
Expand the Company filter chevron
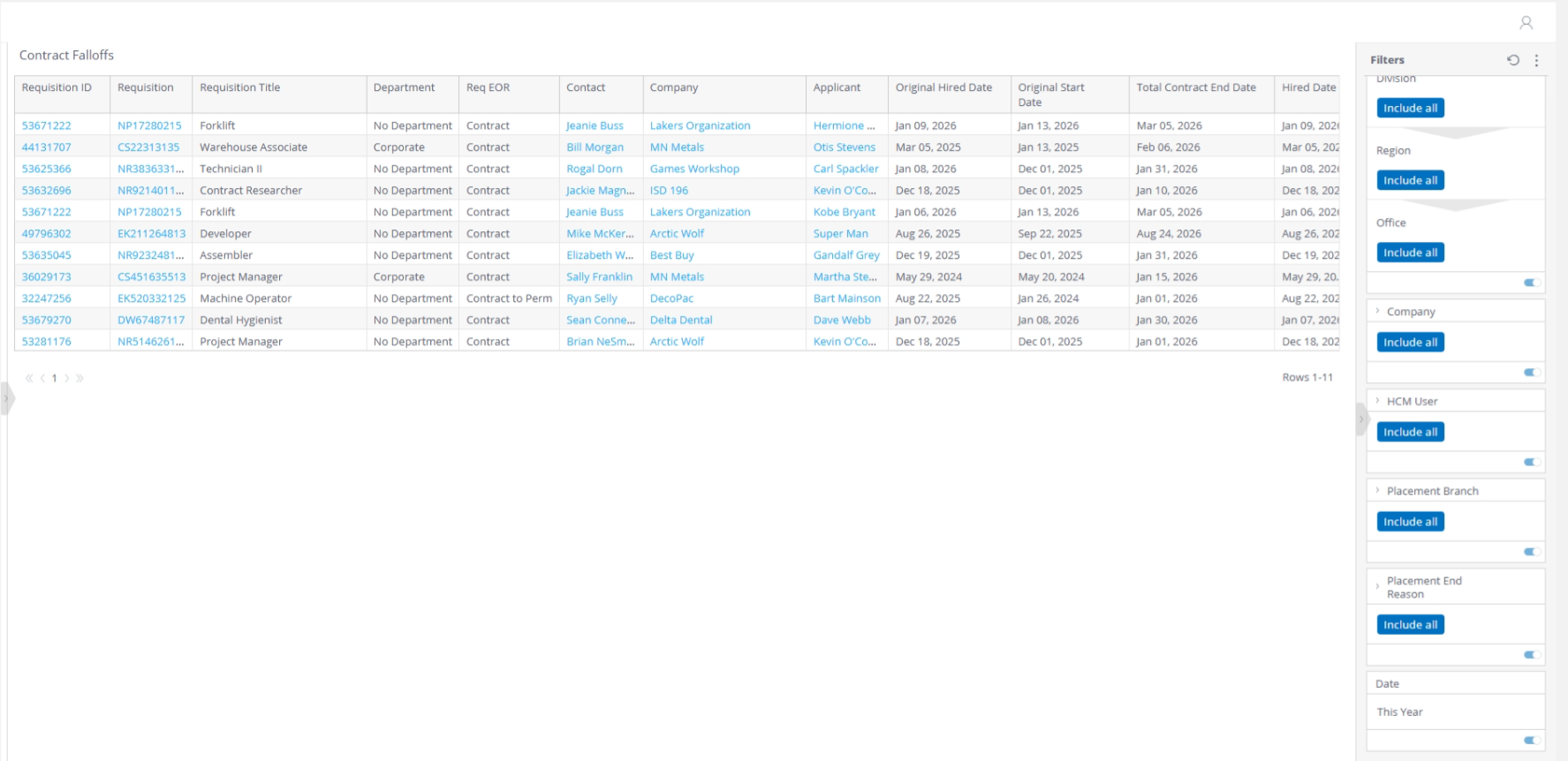pyautogui.click(x=1377, y=311)
